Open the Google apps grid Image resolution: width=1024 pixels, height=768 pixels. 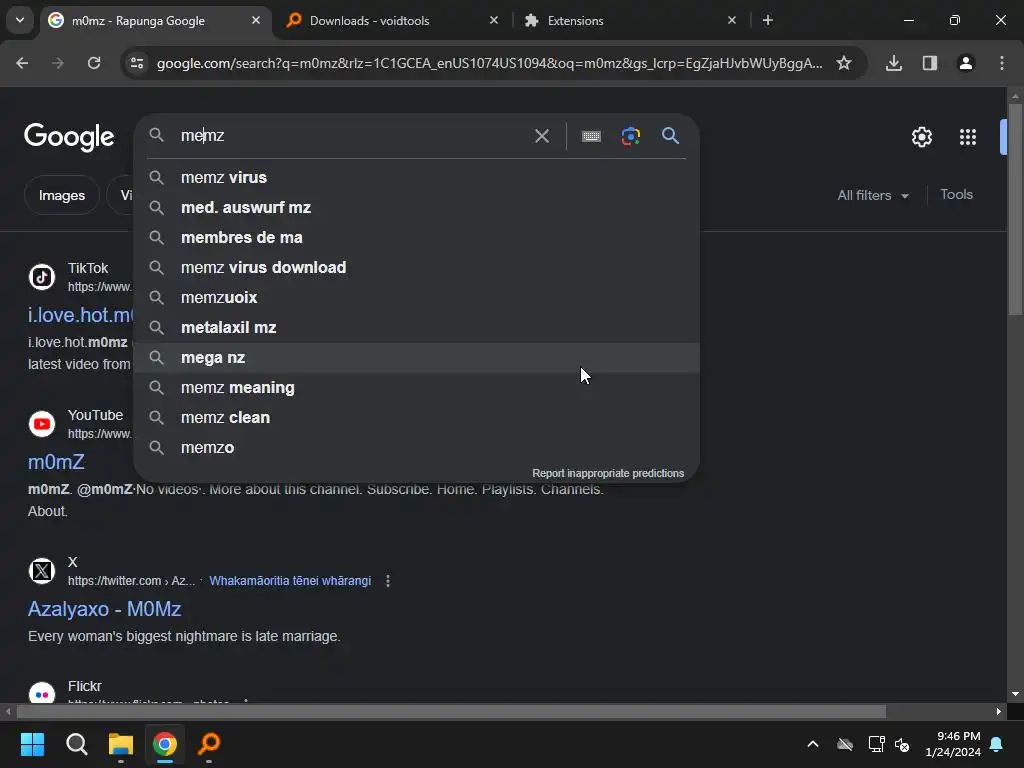[x=968, y=137]
